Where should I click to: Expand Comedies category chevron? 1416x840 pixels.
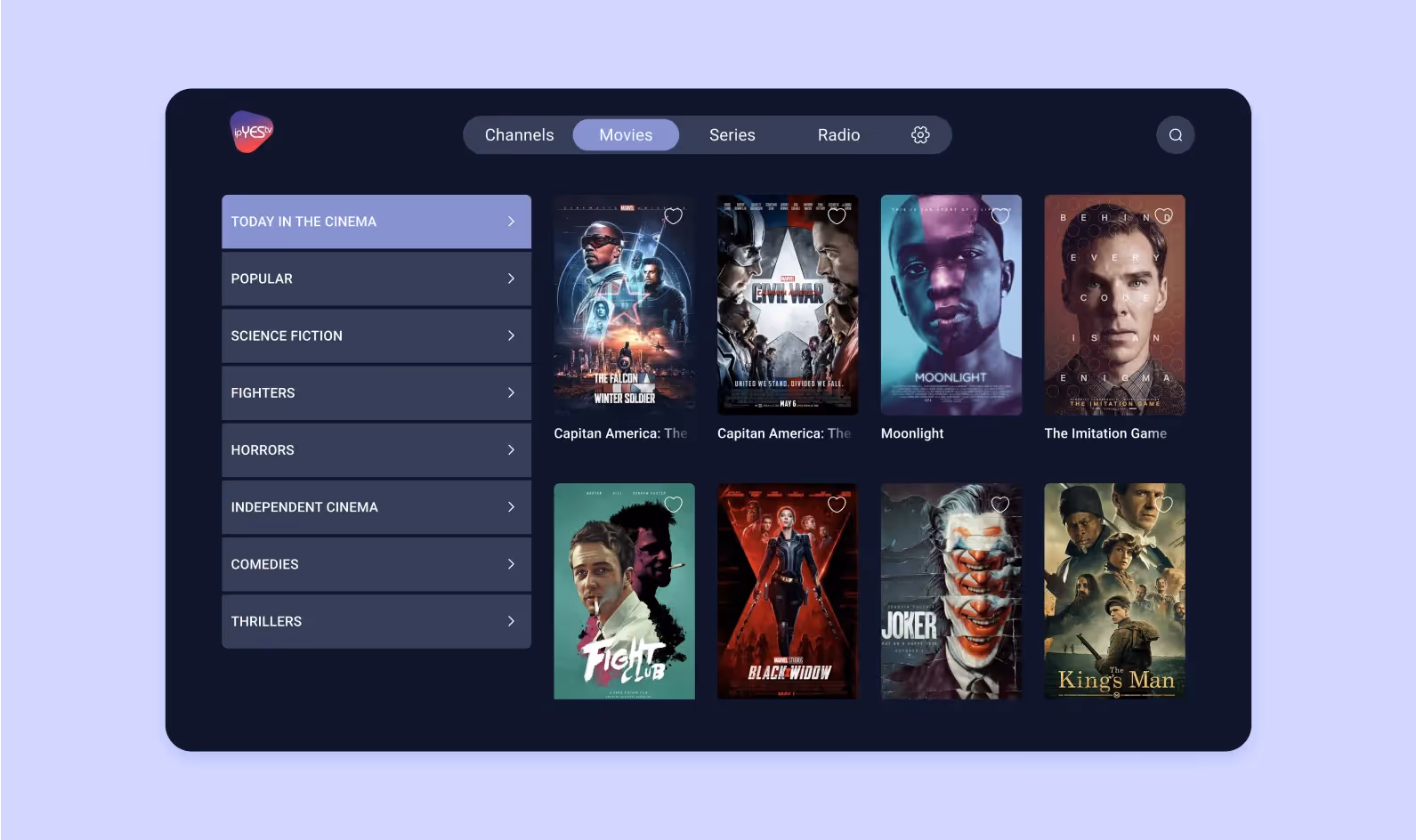pos(511,564)
